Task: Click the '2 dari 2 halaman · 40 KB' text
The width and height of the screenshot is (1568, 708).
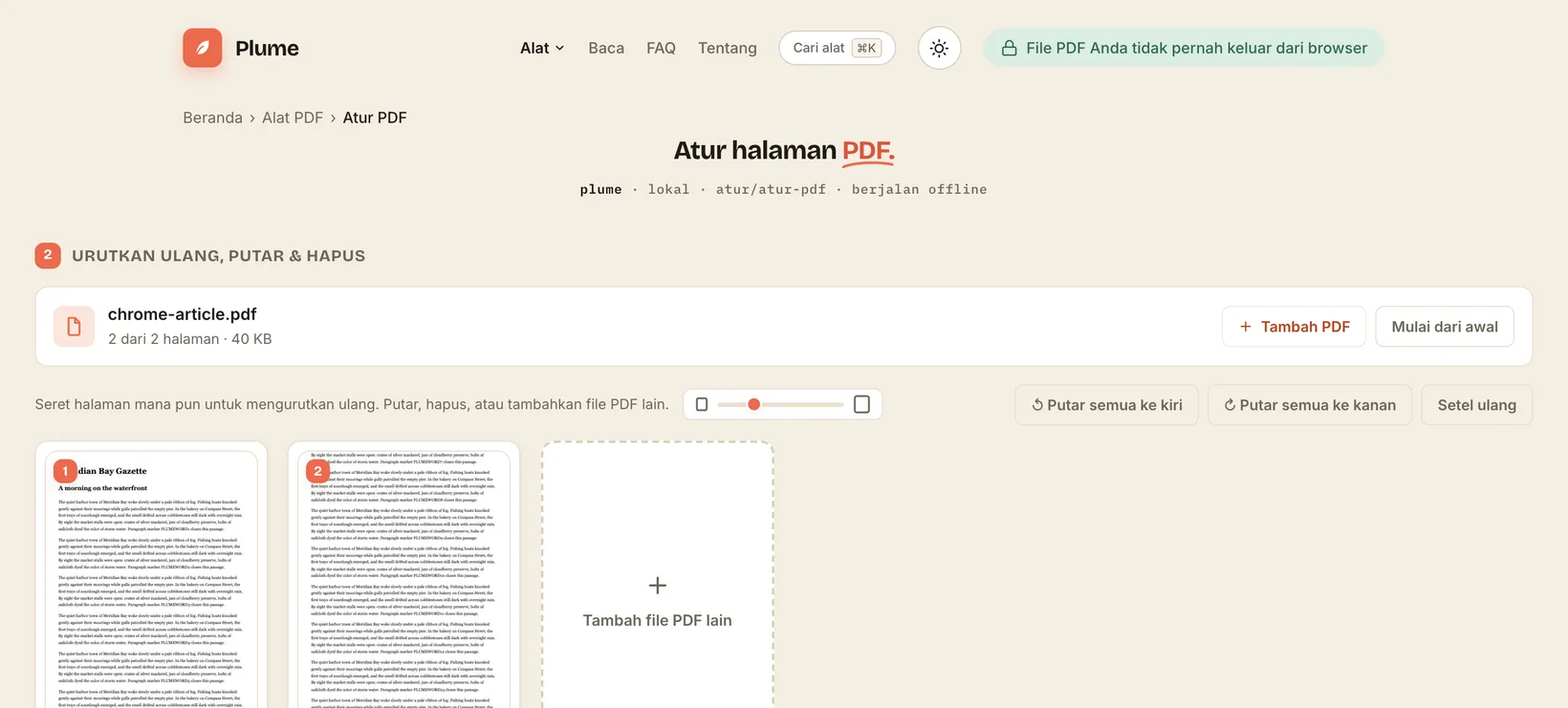Action: (189, 339)
